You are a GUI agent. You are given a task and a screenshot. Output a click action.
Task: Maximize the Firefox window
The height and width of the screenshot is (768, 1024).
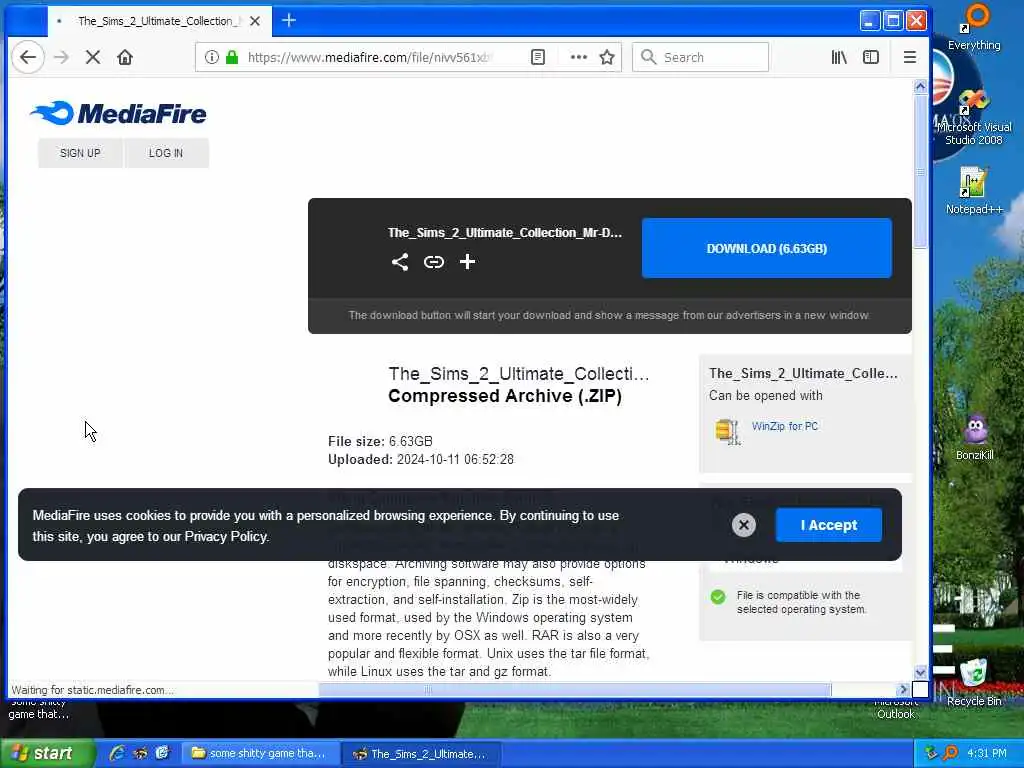pyautogui.click(x=893, y=21)
